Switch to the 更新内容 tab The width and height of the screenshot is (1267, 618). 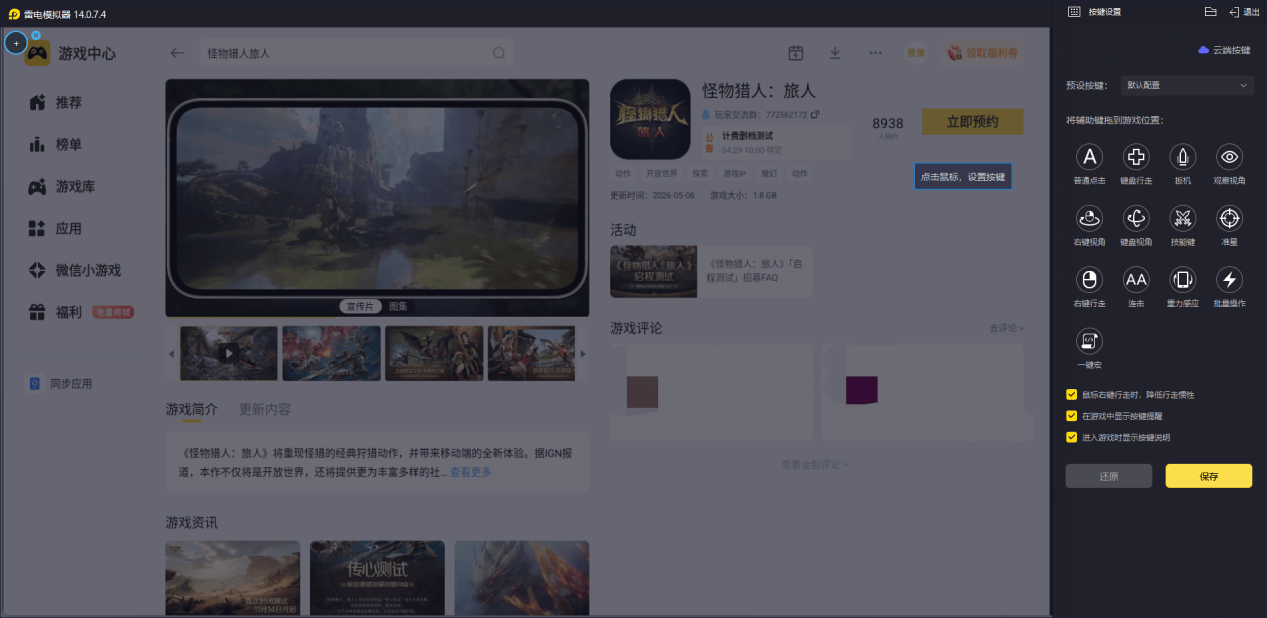coord(265,409)
